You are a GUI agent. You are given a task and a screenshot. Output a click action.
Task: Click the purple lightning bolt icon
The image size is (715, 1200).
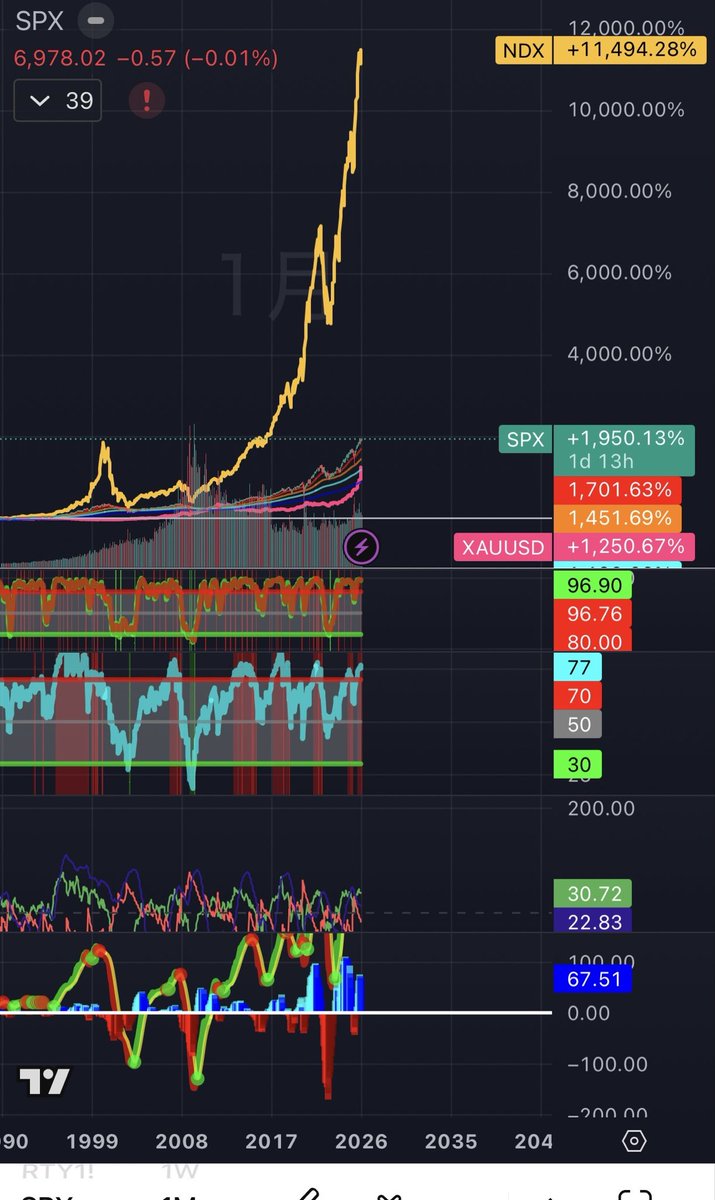pos(361,547)
